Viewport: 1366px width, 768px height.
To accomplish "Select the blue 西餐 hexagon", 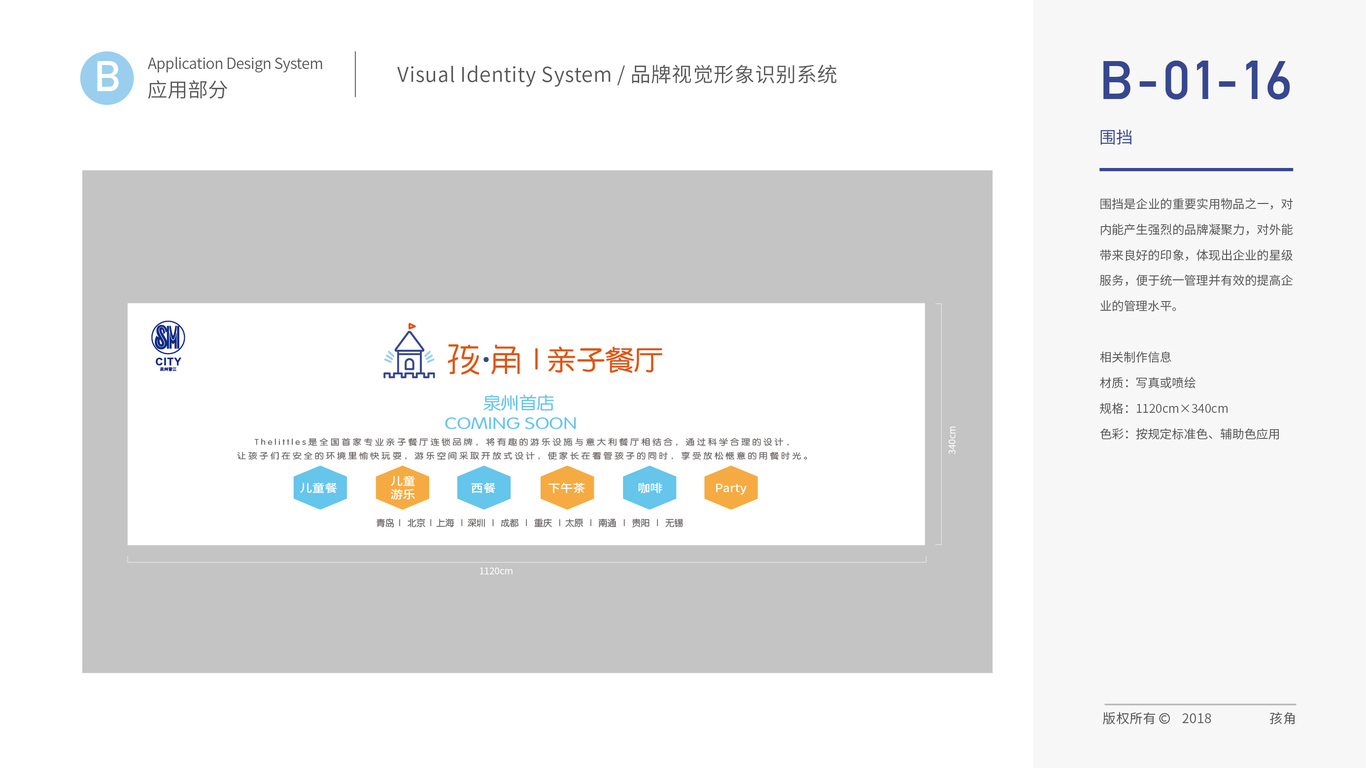I will (484, 488).
